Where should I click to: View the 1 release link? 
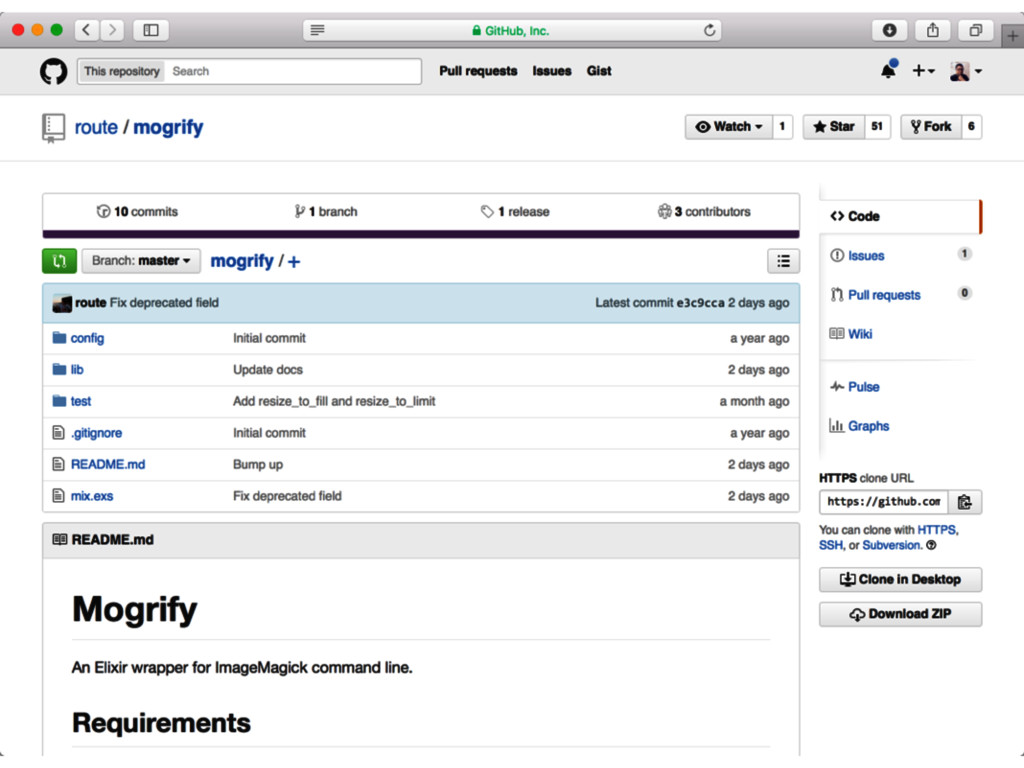515,212
